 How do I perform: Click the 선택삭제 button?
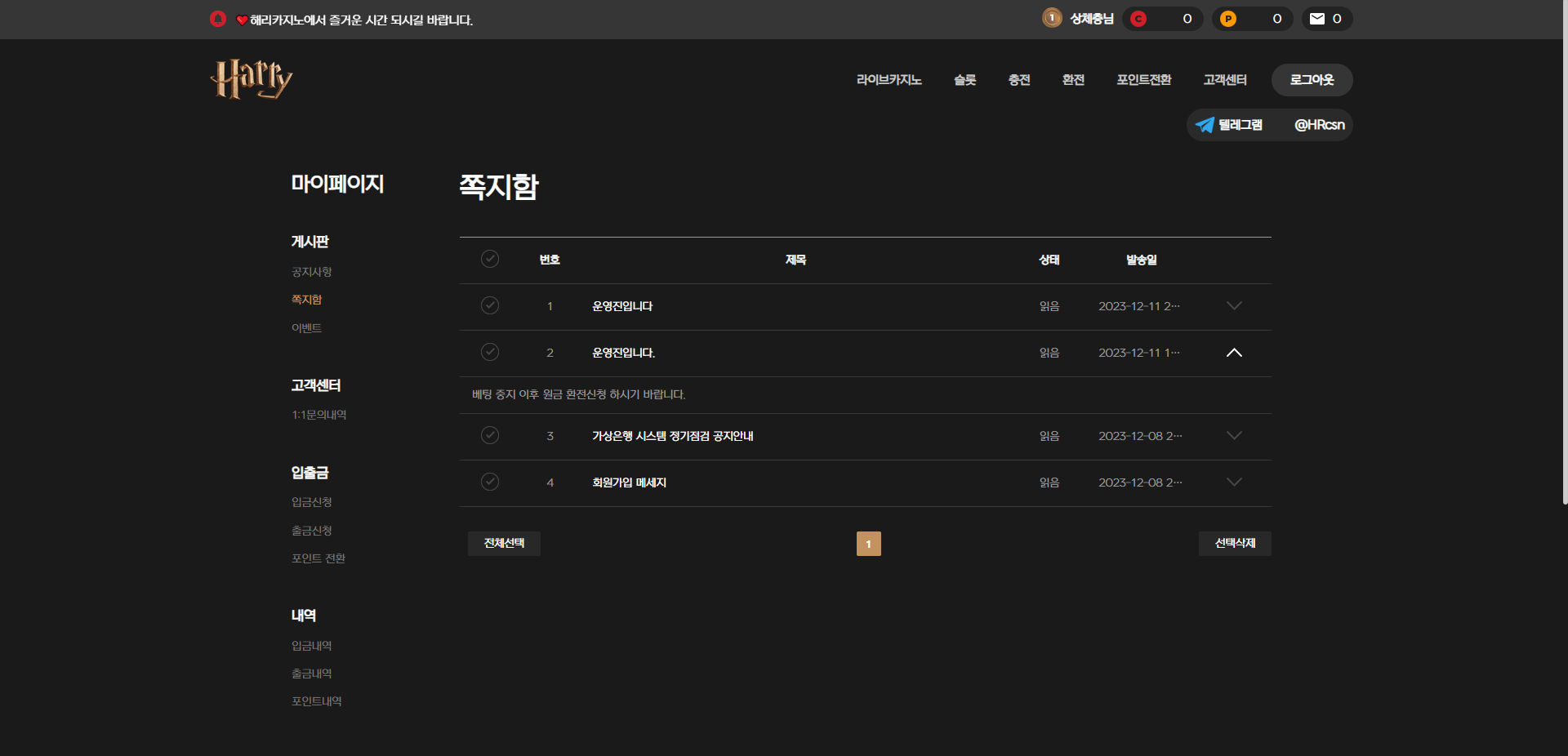pyautogui.click(x=1234, y=544)
